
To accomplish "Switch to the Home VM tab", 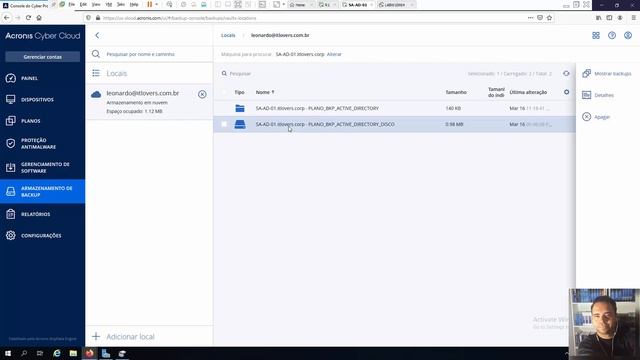I will tap(300, 5).
